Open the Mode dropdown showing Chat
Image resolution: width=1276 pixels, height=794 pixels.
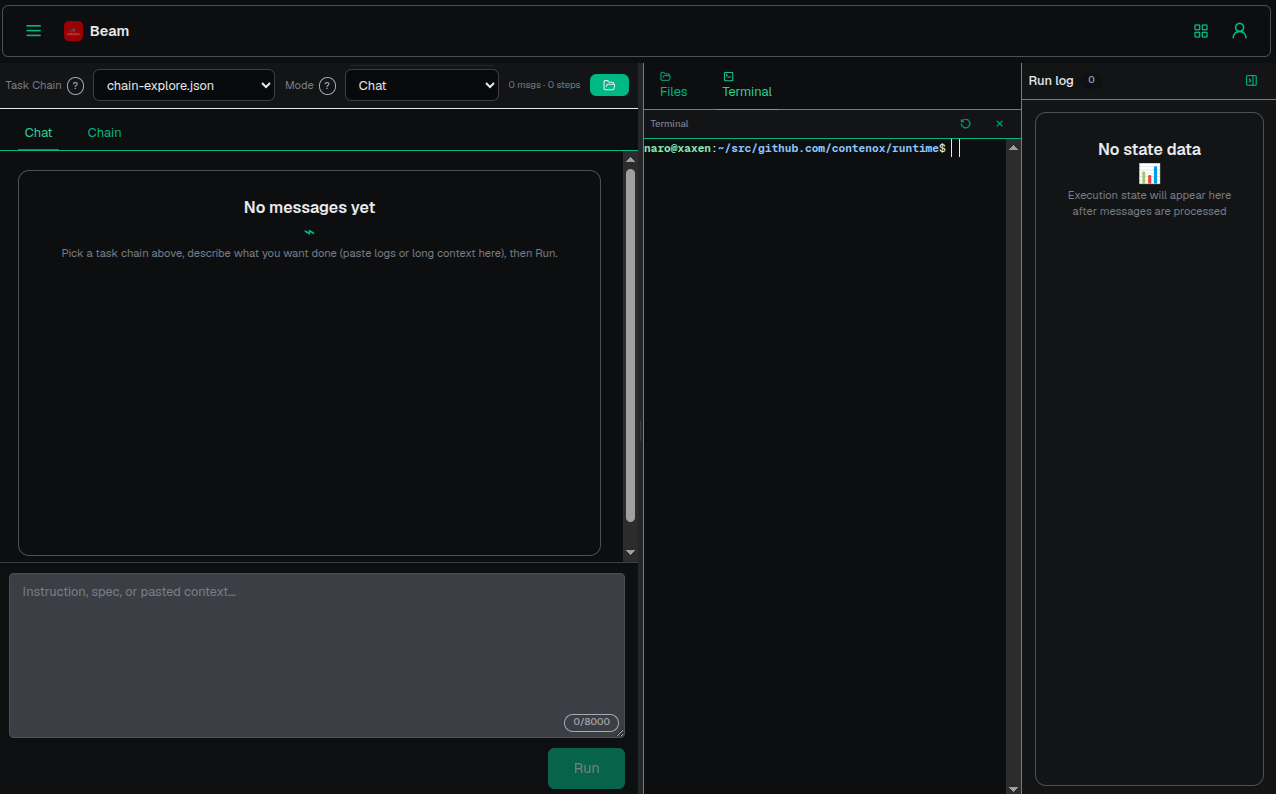[x=421, y=85]
